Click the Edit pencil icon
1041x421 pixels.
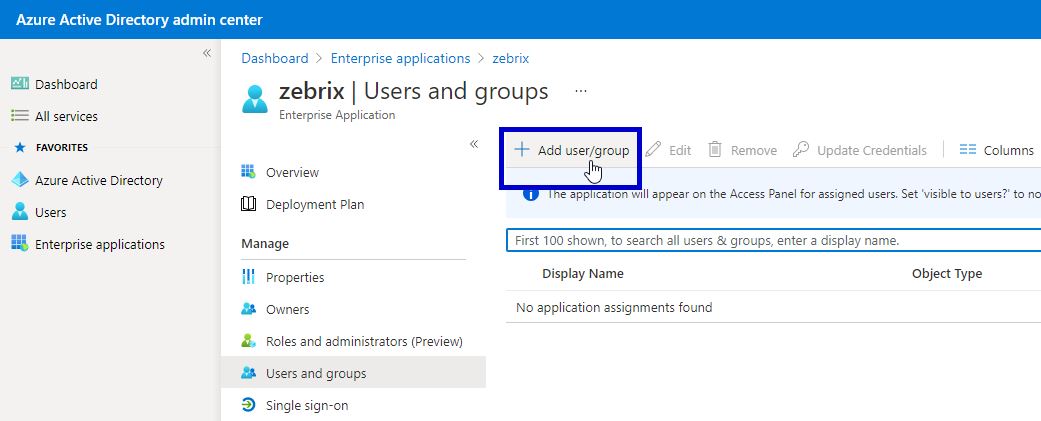tap(653, 149)
